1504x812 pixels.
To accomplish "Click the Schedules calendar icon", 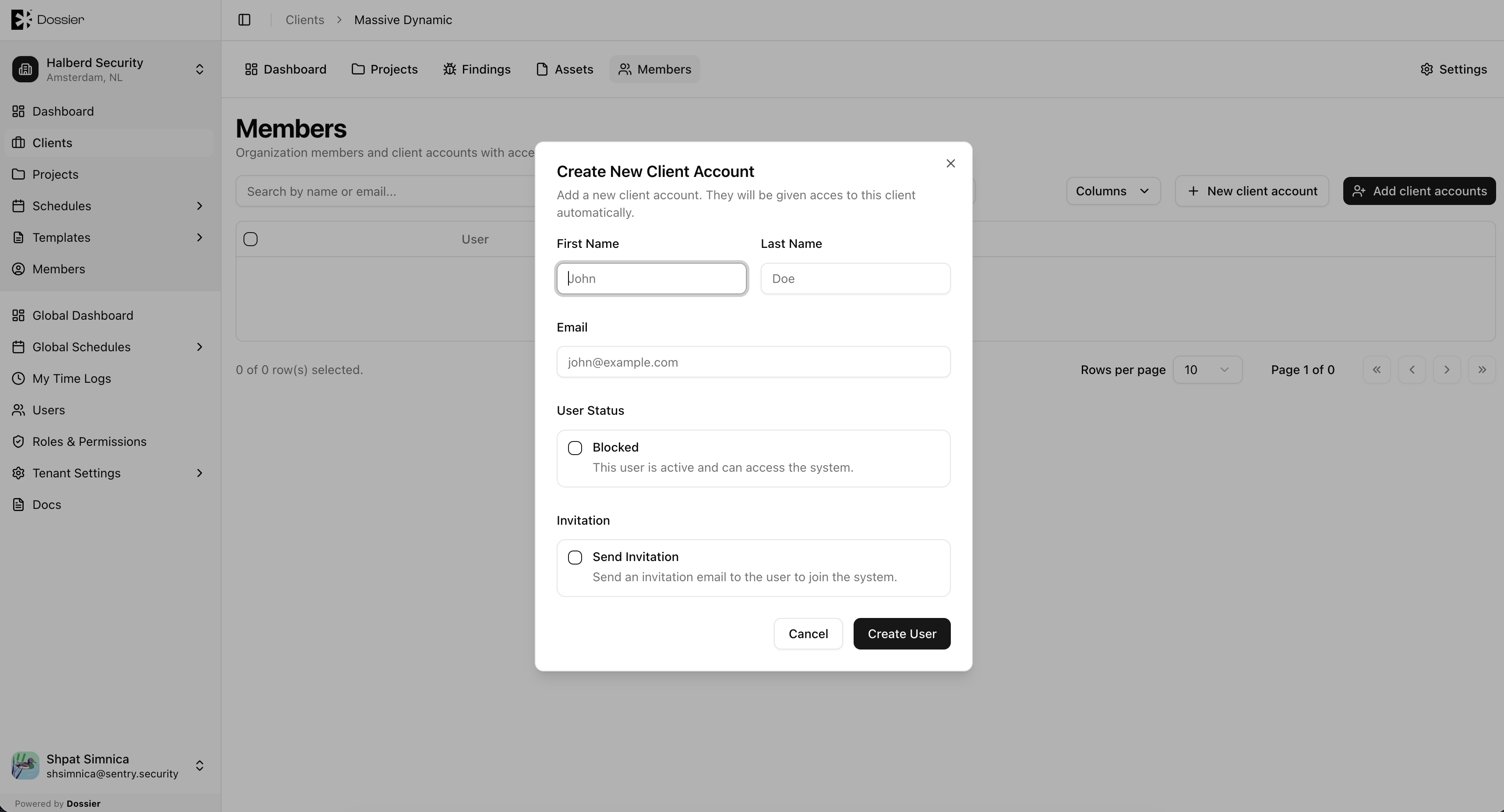I will tap(19, 205).
